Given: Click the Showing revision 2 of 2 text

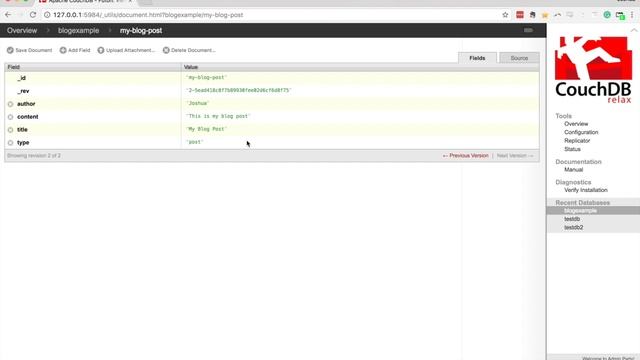Looking at the screenshot, I should click(34, 156).
